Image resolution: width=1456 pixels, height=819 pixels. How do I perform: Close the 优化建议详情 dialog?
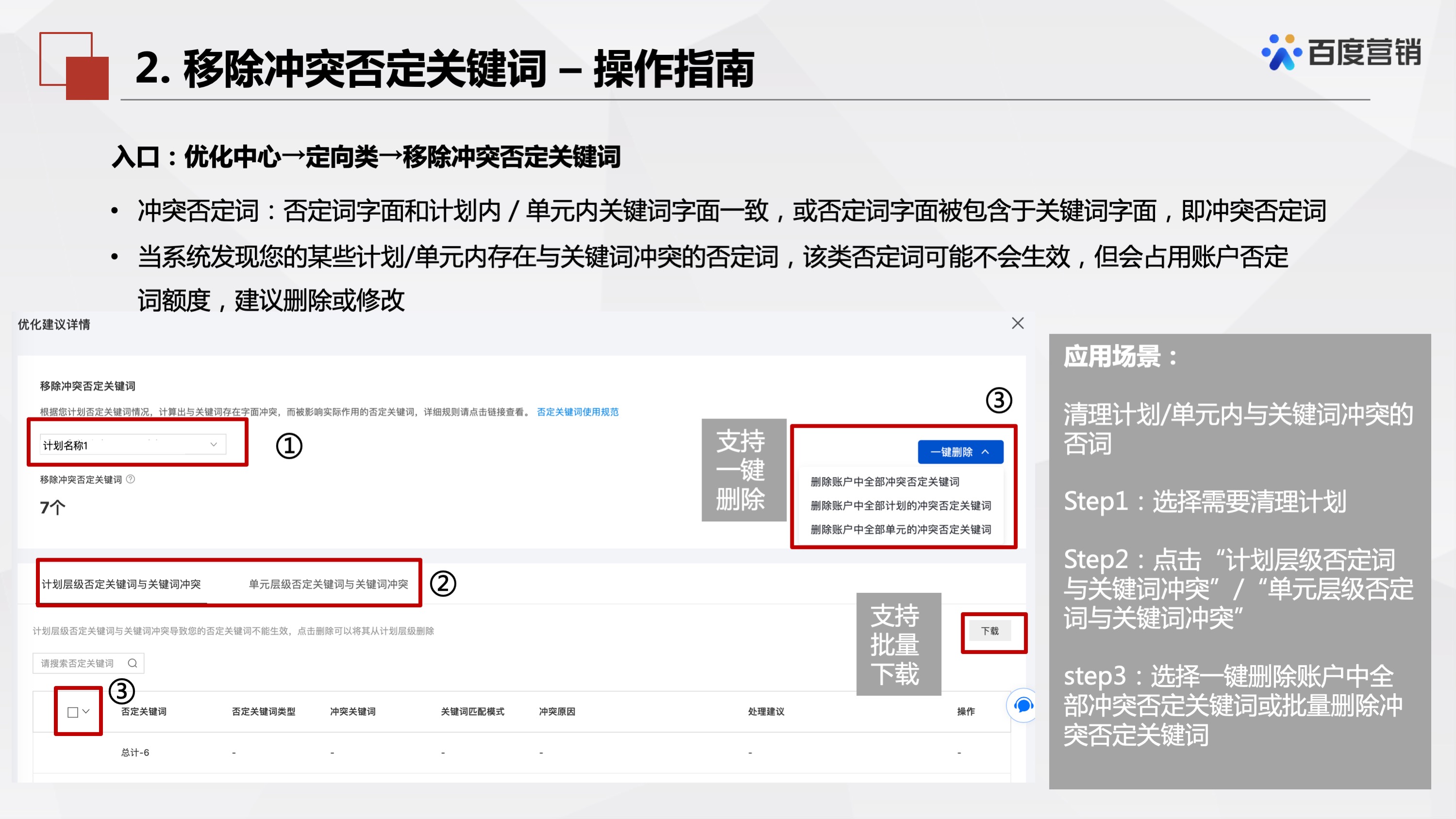[1018, 324]
